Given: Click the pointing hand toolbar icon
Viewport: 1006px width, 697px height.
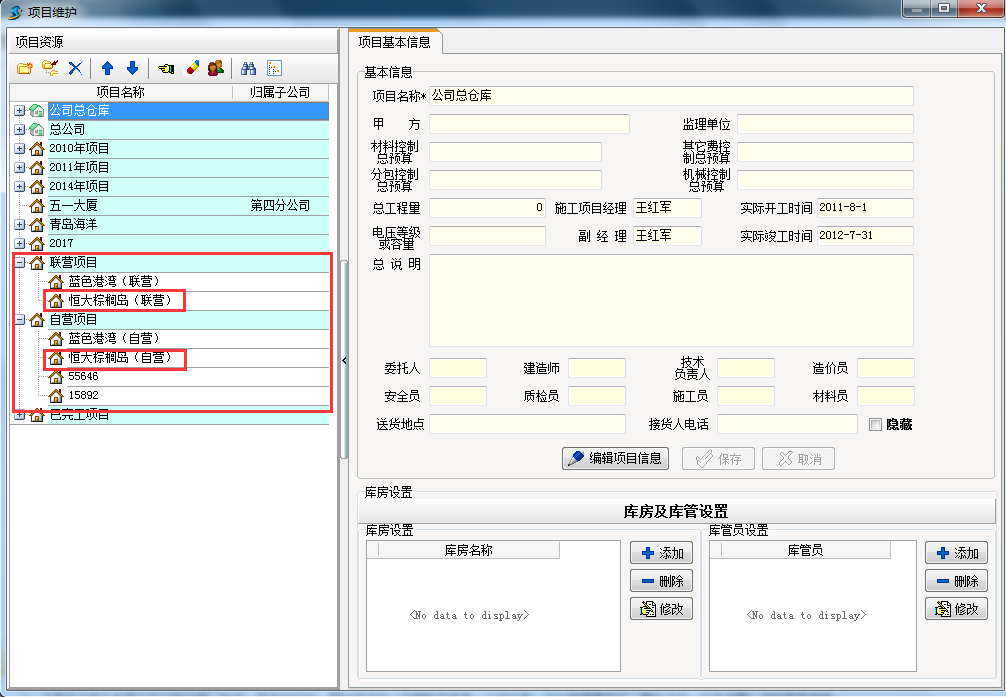Looking at the screenshot, I should (166, 68).
